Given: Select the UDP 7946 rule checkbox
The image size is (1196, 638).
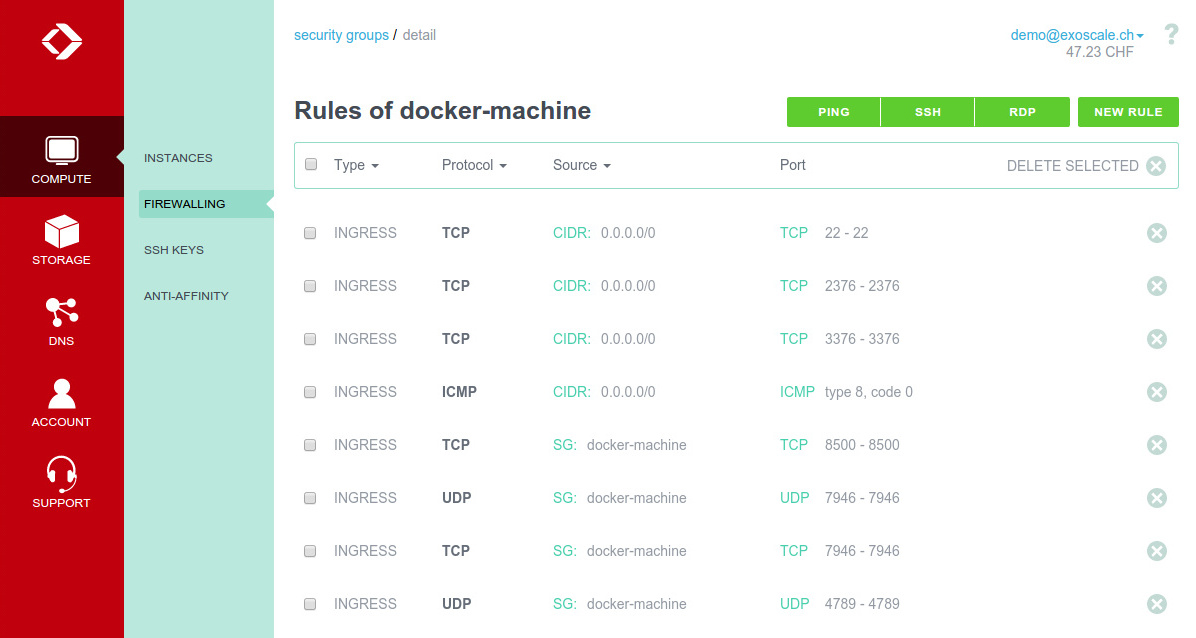Looking at the screenshot, I should (310, 498).
